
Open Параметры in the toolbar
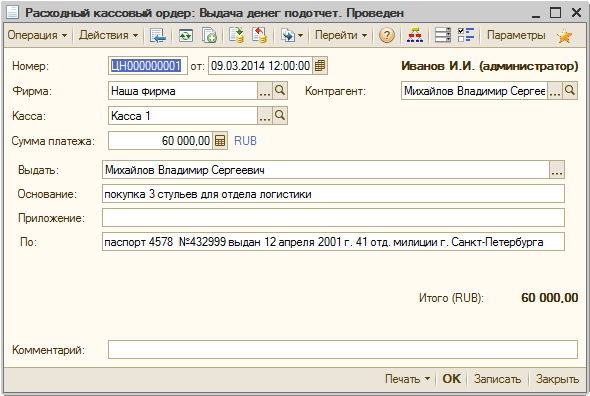pyautogui.click(x=516, y=35)
